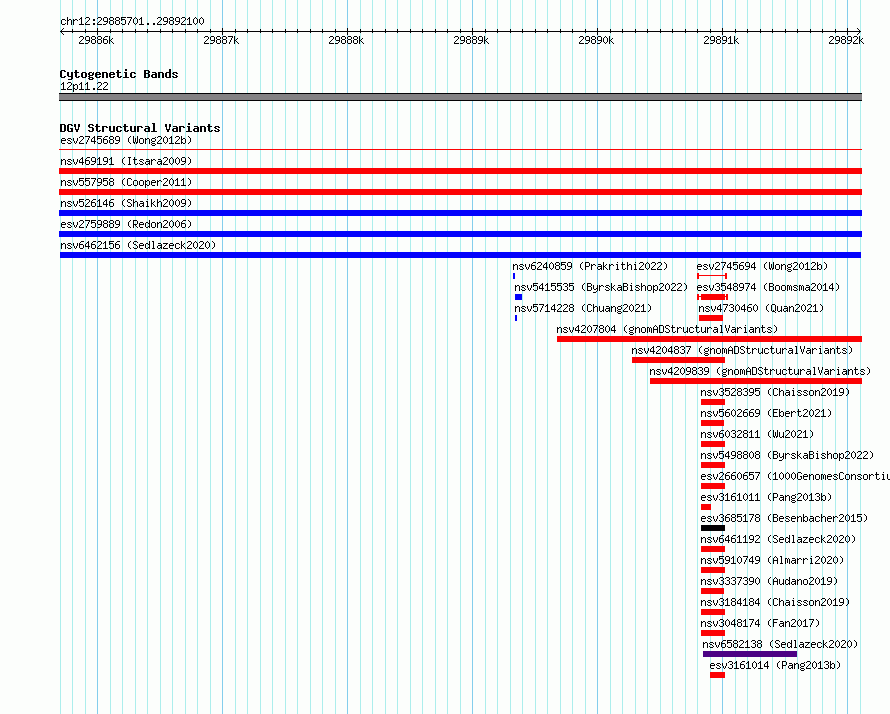Image resolution: width=890 pixels, height=714 pixels.
Task: Click the blue bar under nsv526146
Action: point(460,213)
